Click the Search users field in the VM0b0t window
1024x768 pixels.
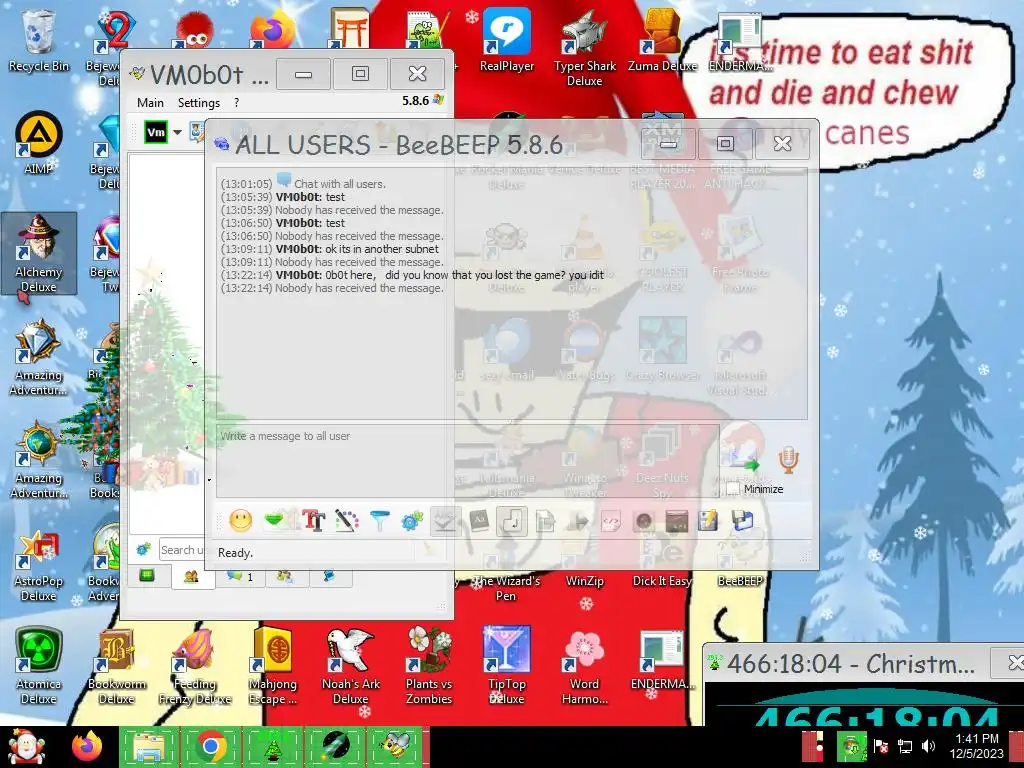pyautogui.click(x=182, y=550)
